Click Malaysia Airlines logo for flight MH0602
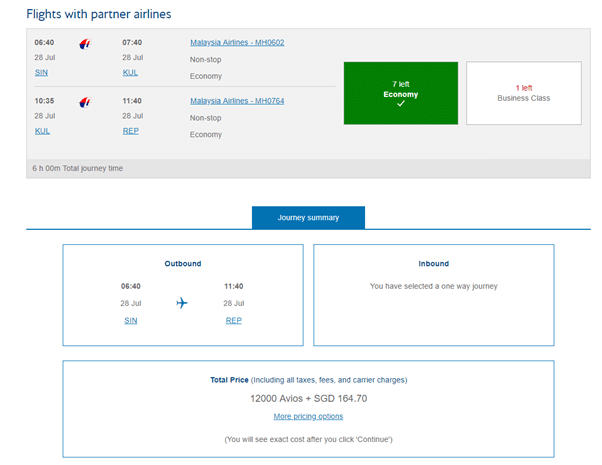The height and width of the screenshot is (465, 602). pyautogui.click(x=85, y=44)
